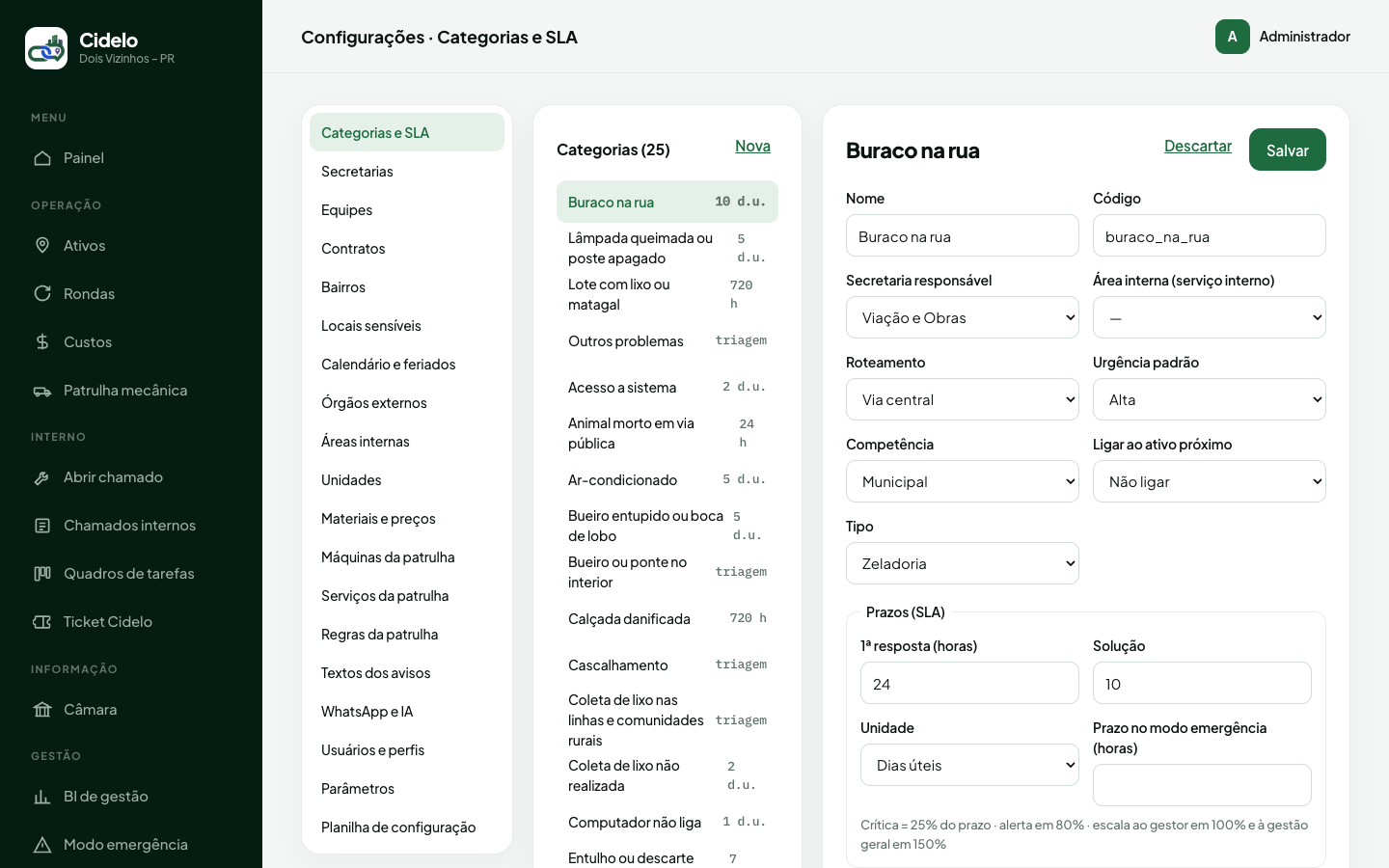Open Planilha de configuração settings

(407, 827)
